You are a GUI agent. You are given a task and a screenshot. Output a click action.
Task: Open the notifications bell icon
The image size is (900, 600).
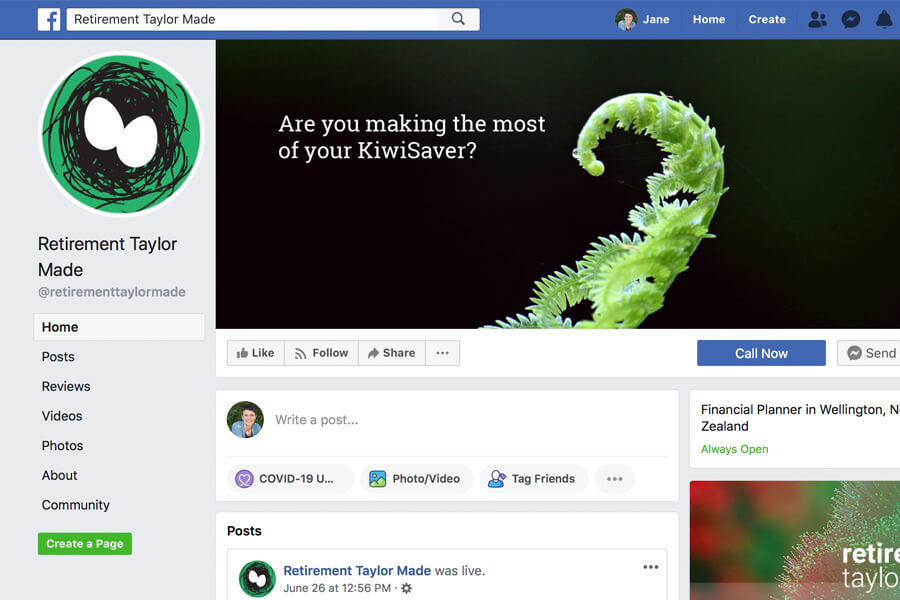click(884, 20)
